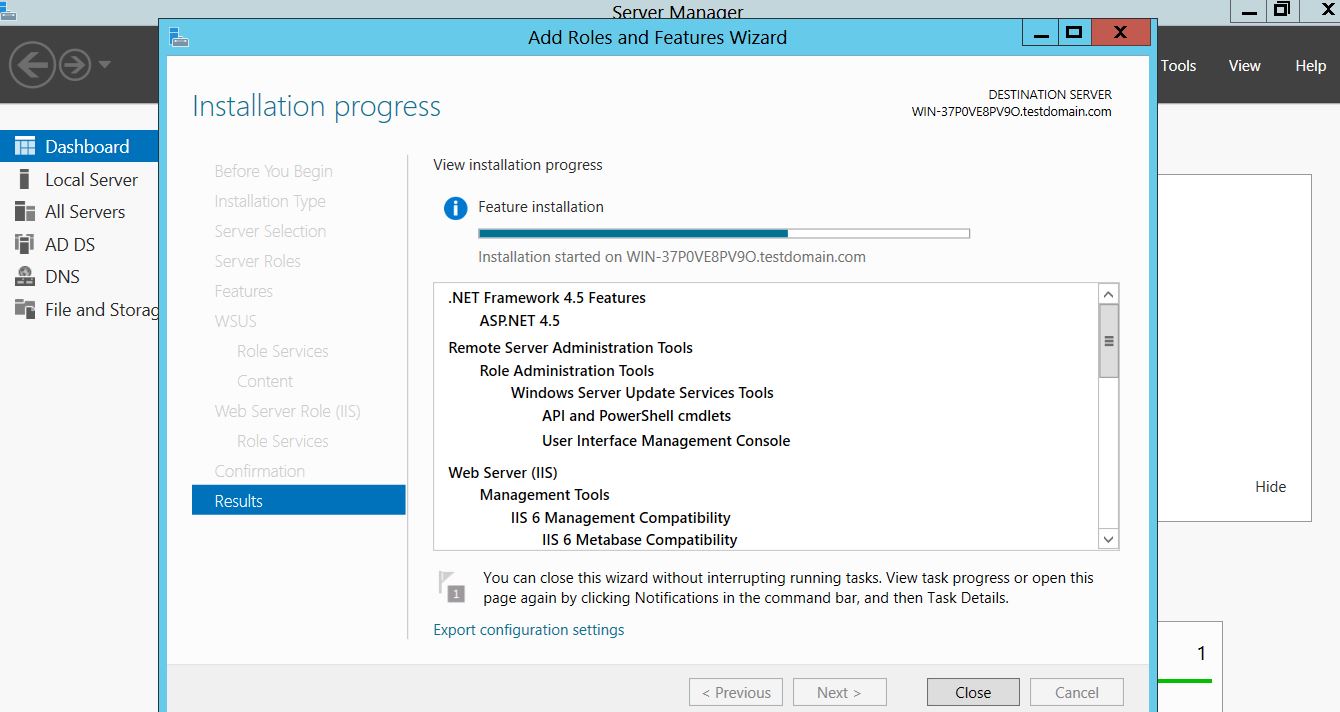1340x712 pixels.
Task: Open the Tools menu
Action: 1178,66
